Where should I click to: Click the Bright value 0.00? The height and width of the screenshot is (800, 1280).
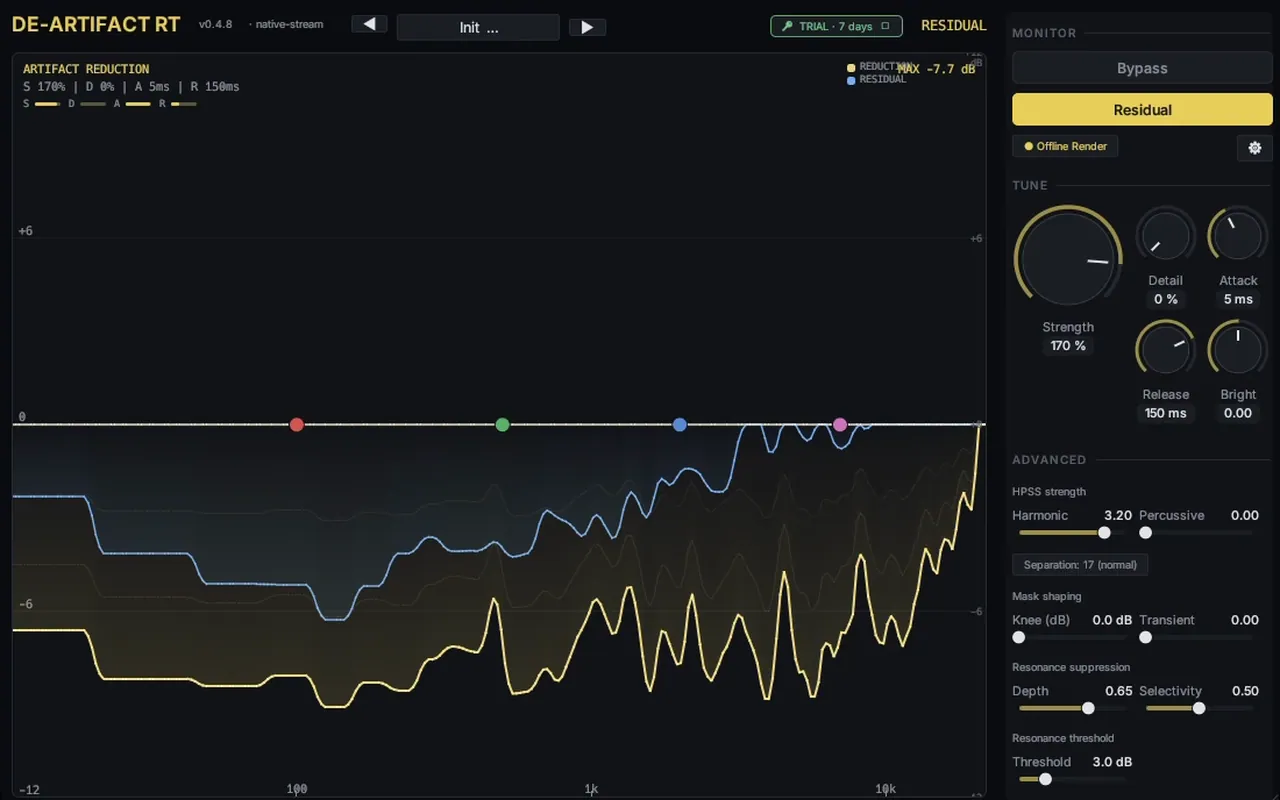click(x=1238, y=414)
